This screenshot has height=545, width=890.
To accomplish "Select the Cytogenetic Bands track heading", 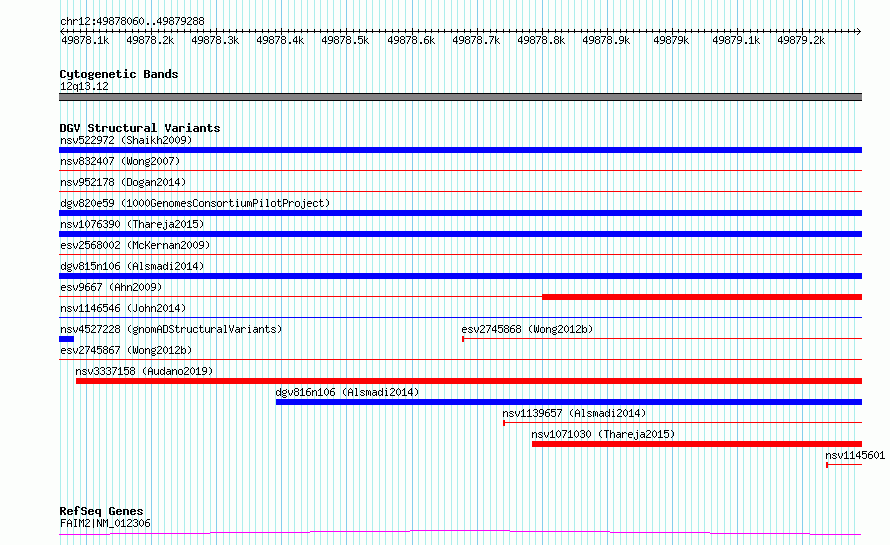I will [x=119, y=74].
